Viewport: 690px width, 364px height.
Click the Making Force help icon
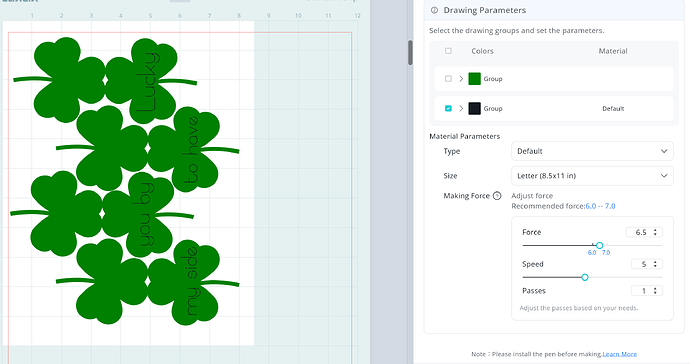tap(497, 196)
